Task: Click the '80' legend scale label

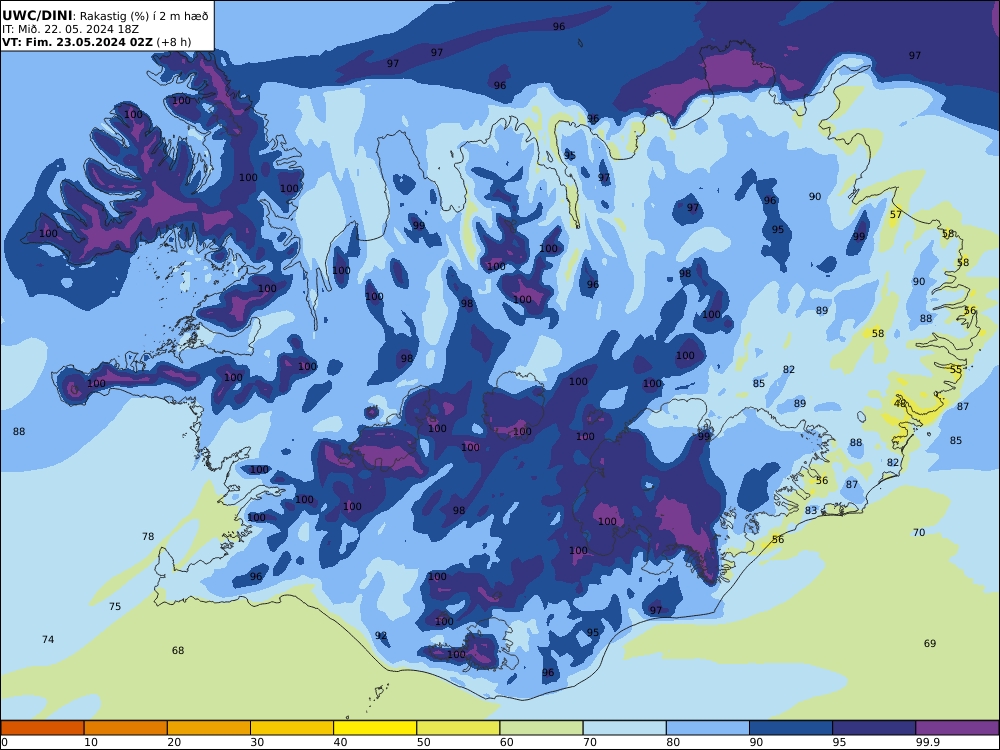Action: pyautogui.click(x=673, y=742)
